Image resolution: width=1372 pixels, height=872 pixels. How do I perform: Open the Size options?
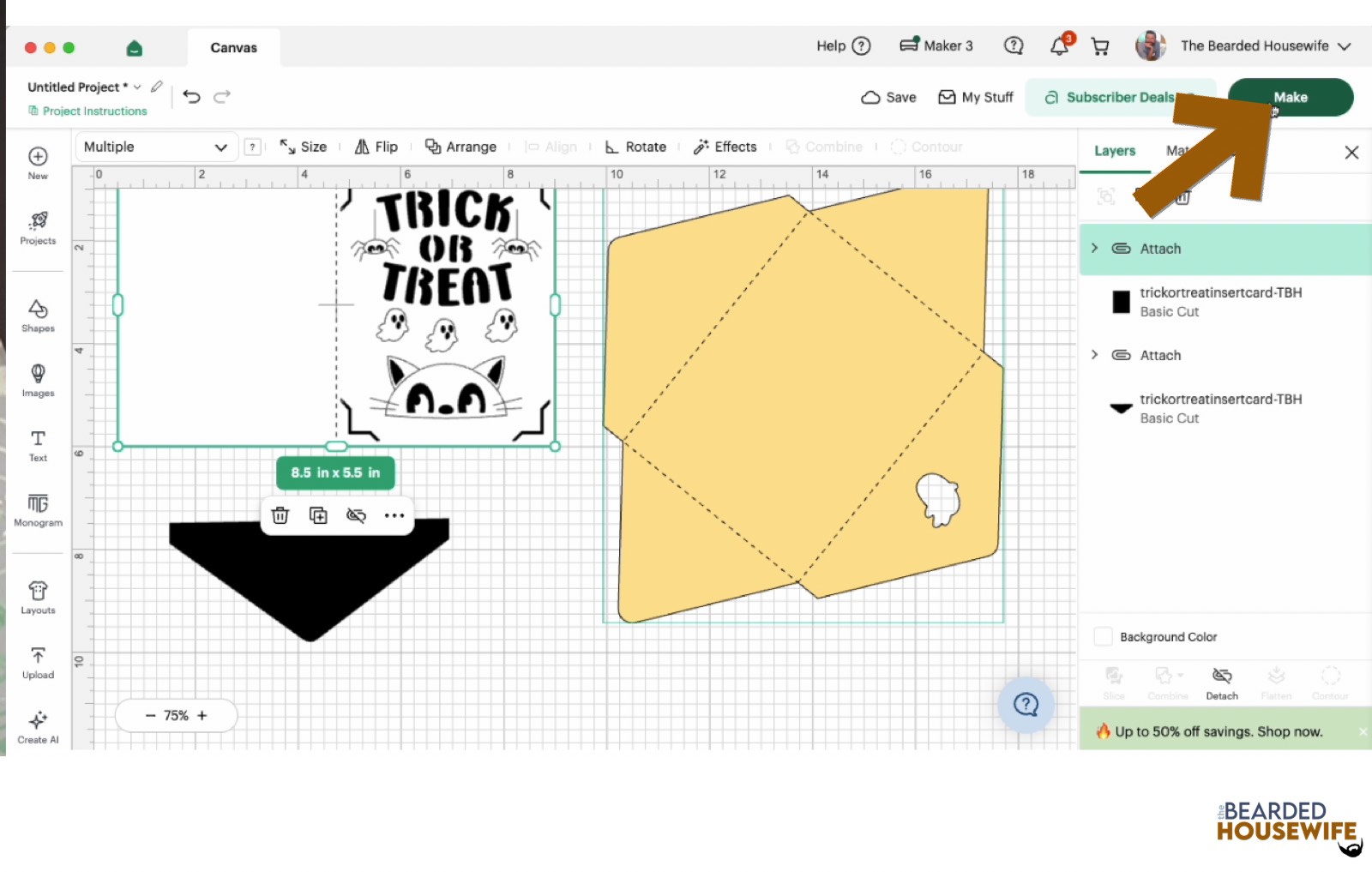304,147
